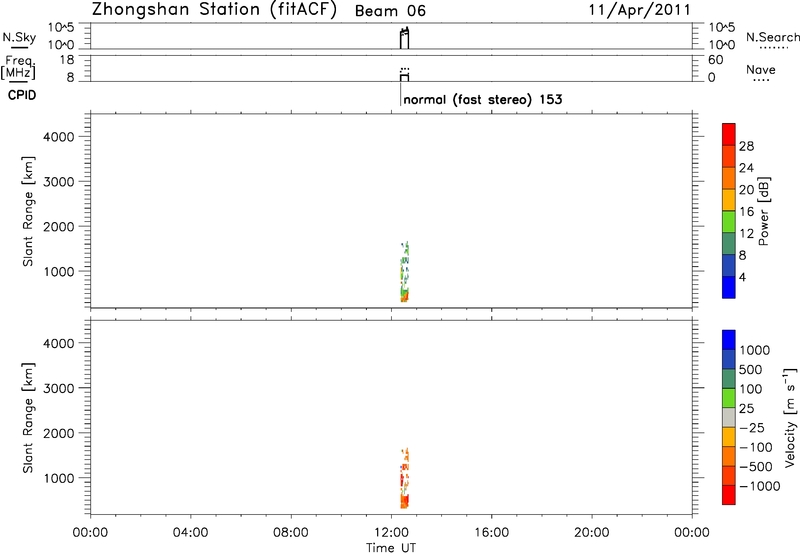Click the '08:00' time tick label

point(291,533)
